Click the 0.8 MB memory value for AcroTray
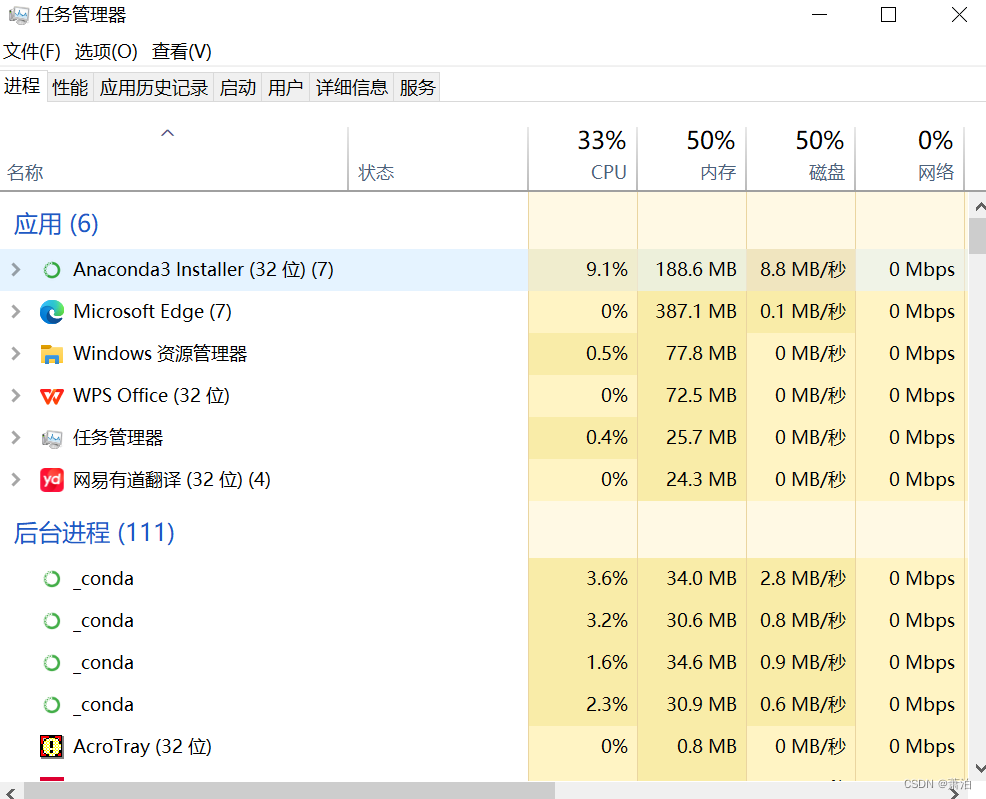Image resolution: width=986 pixels, height=799 pixels. pyautogui.click(x=707, y=747)
